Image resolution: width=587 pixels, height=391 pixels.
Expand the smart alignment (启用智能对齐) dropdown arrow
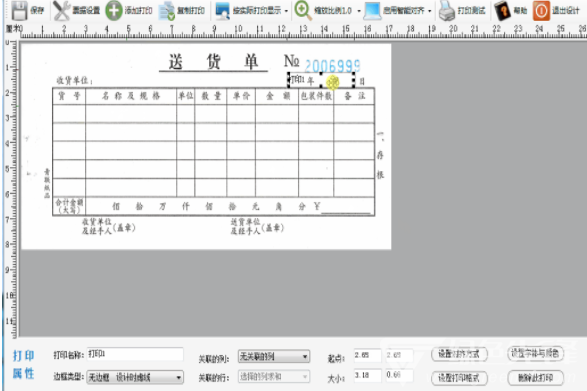[429, 11]
